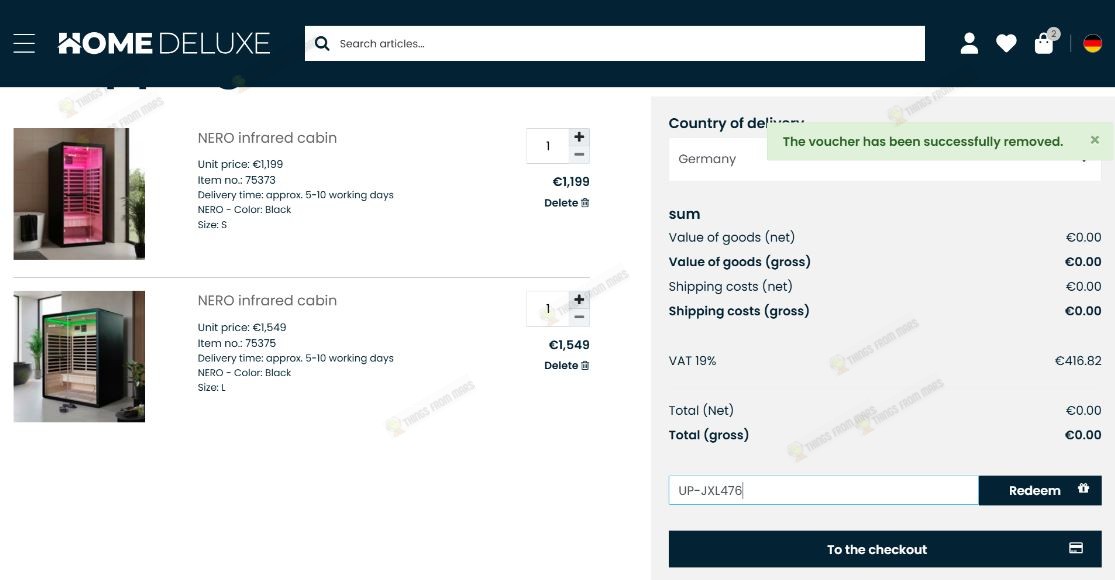Delete the €1,549 NERO infrared cabin
1115x580 pixels.
[x=567, y=365]
